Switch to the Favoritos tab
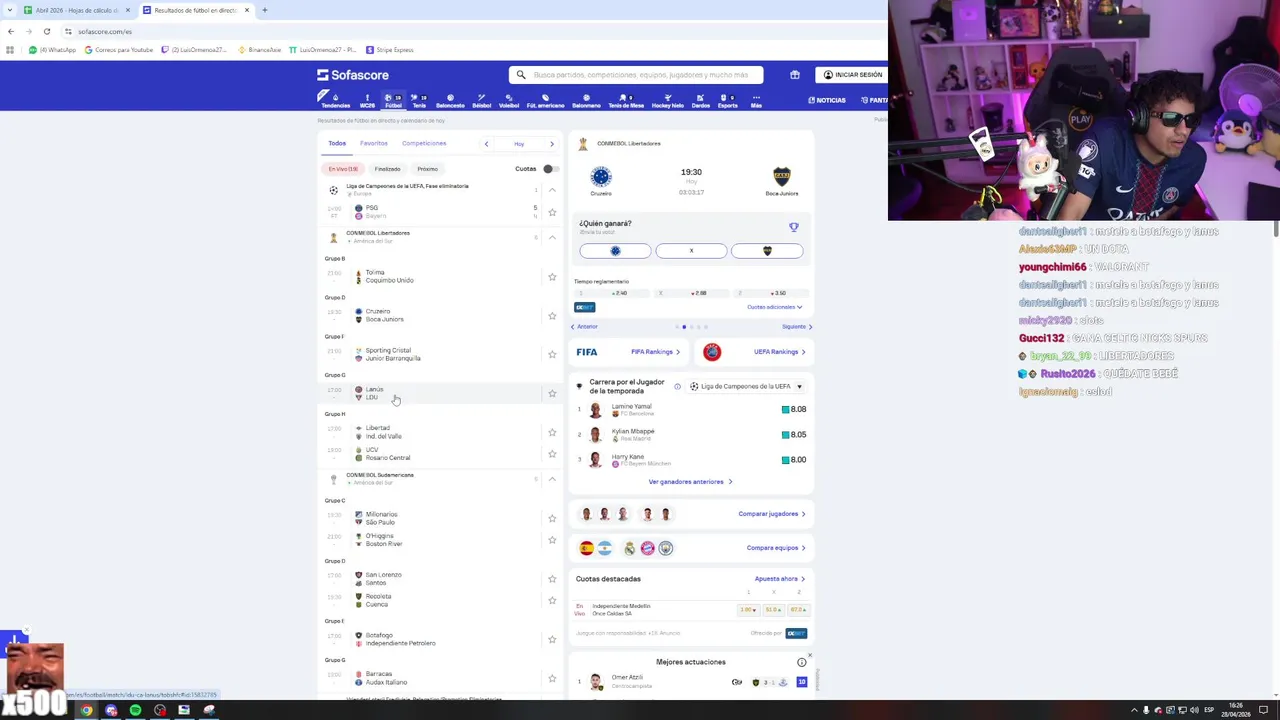Screen dimensions: 1280x720 [x=374, y=144]
